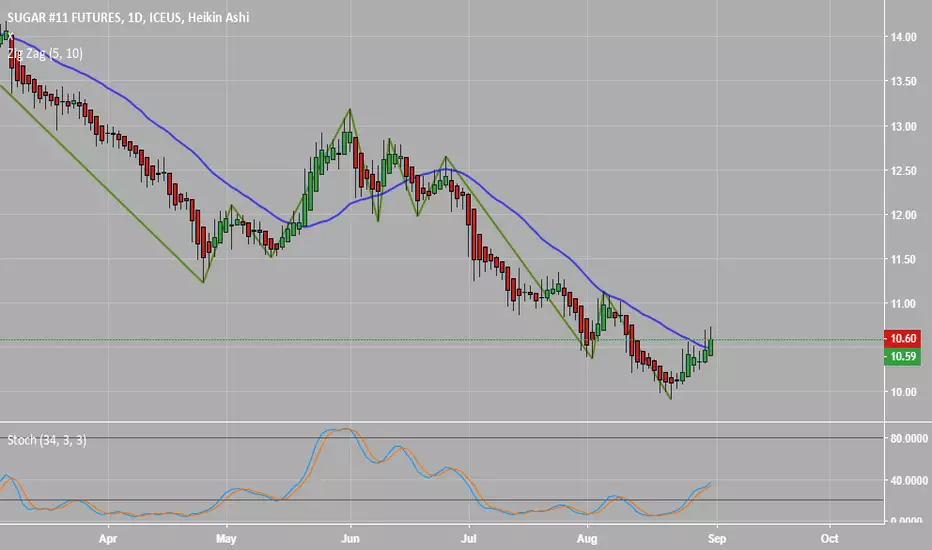Image resolution: width=932 pixels, height=550 pixels.
Task: Click the 10.00 price axis label
Action: 903,392
